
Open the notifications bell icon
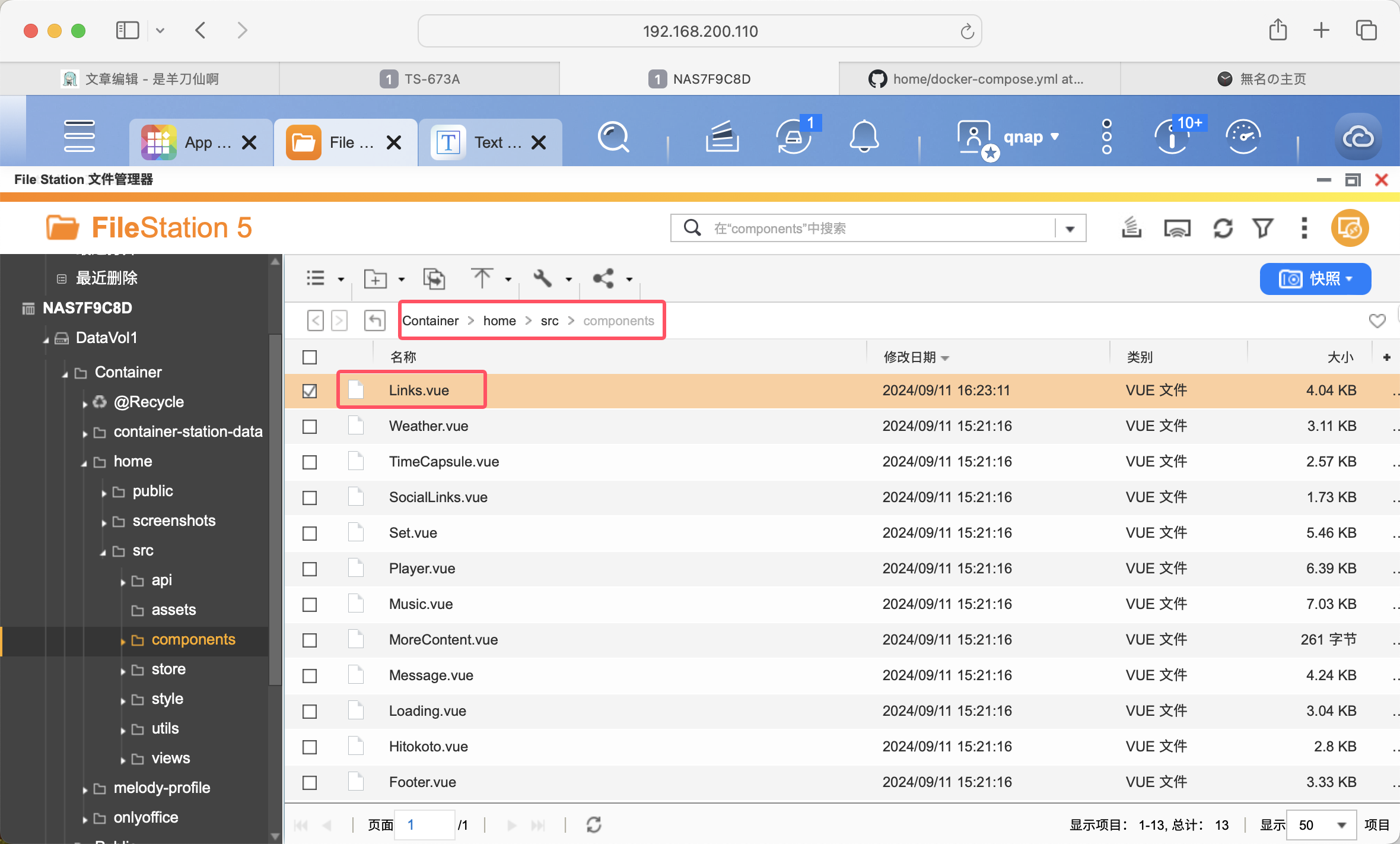coord(864,137)
